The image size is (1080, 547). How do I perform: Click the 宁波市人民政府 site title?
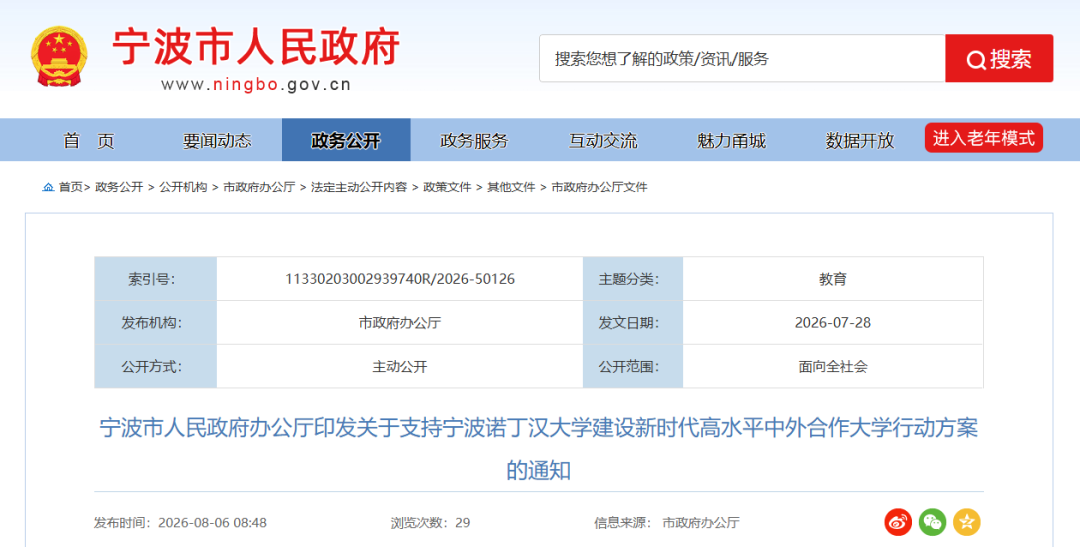[256, 48]
